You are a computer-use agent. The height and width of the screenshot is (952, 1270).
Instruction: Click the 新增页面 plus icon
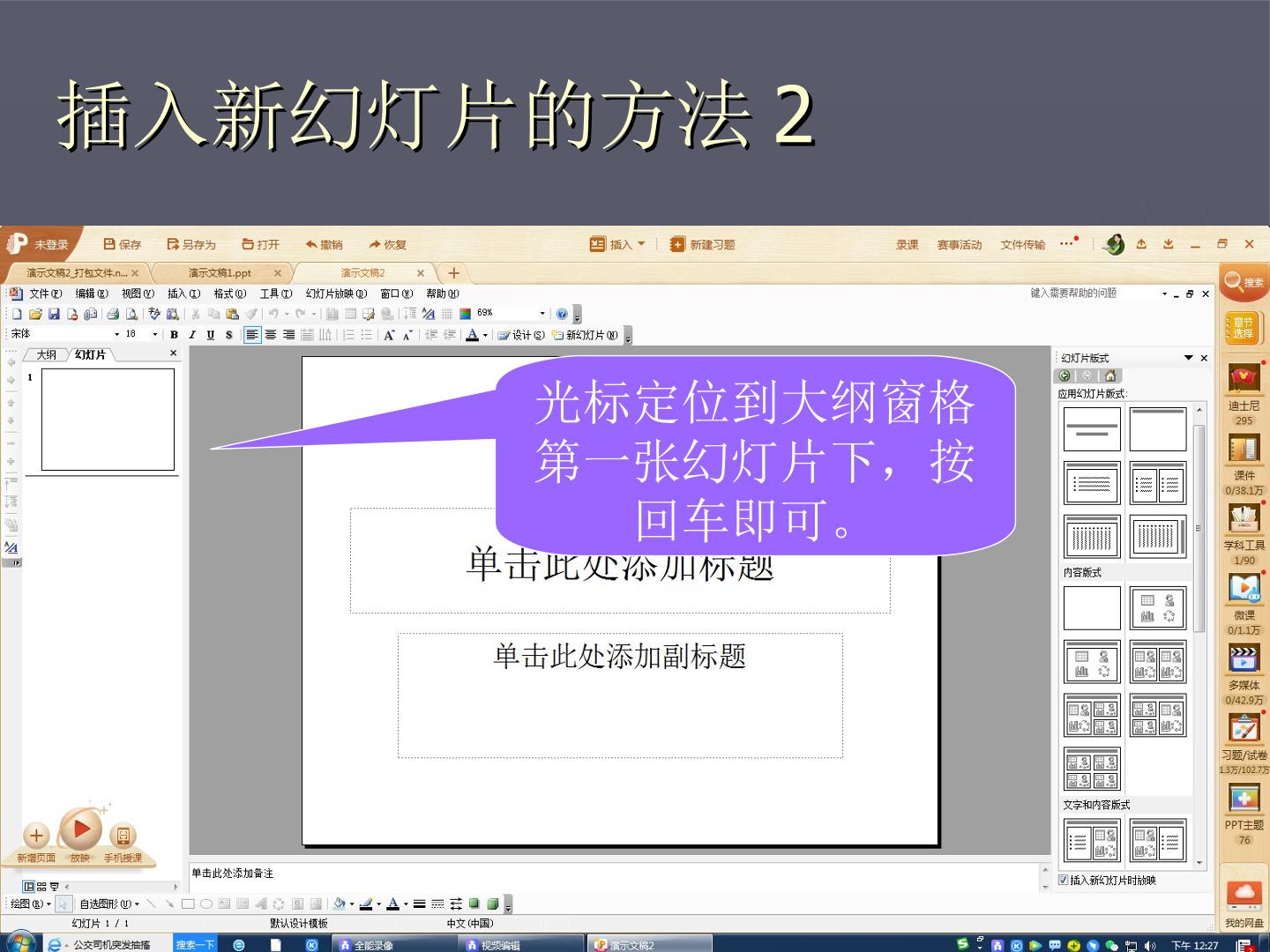point(36,835)
